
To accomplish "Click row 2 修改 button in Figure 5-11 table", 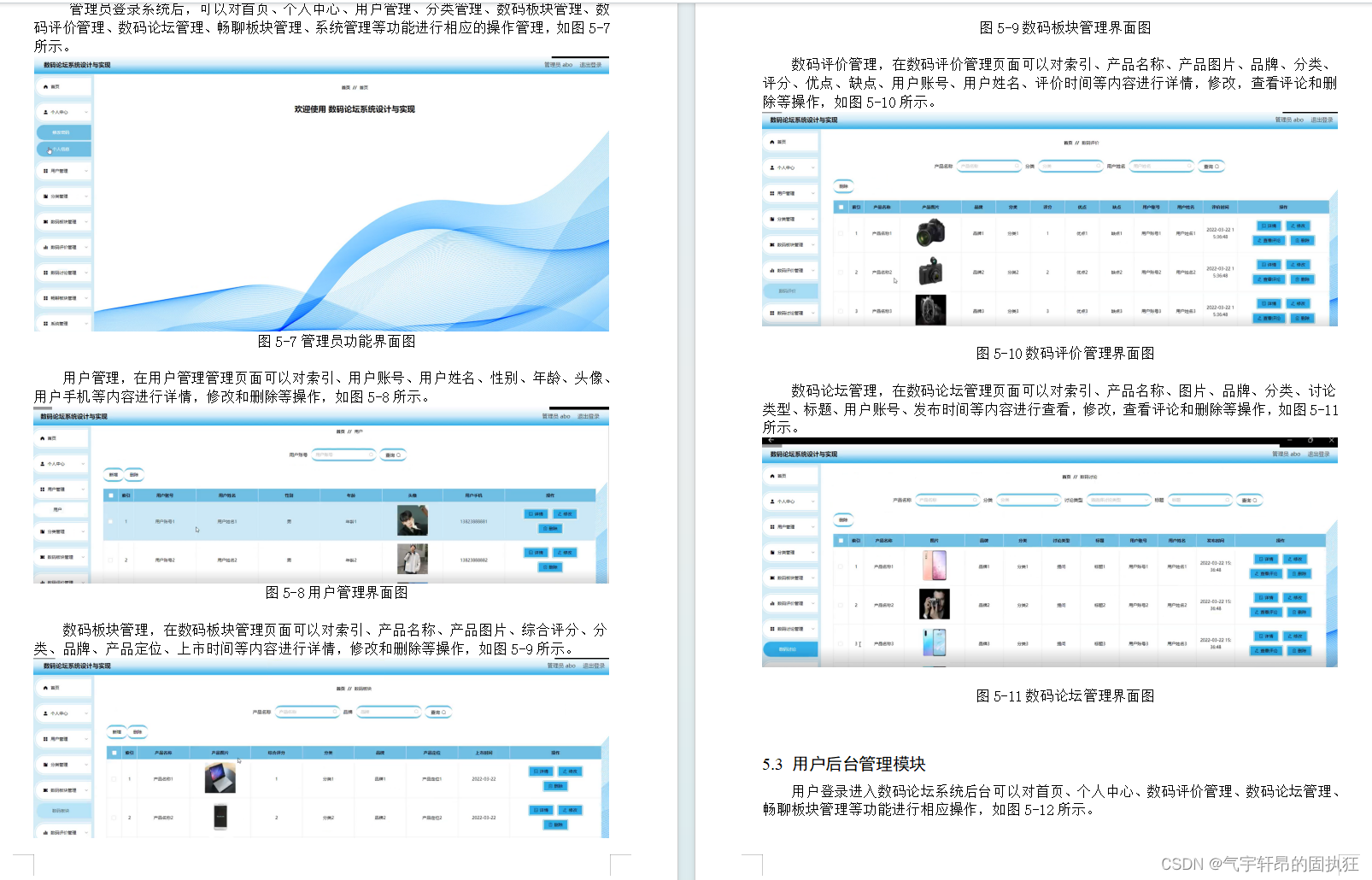I will coord(1295,598).
